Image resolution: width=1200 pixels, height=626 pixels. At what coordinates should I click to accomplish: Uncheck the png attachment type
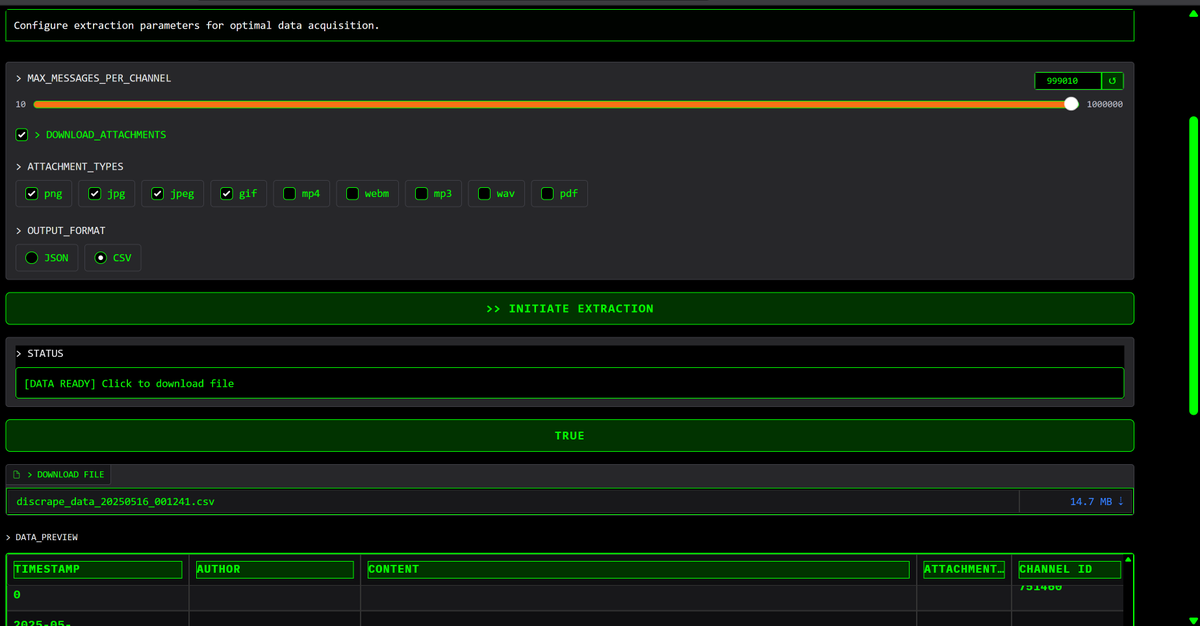(x=32, y=194)
